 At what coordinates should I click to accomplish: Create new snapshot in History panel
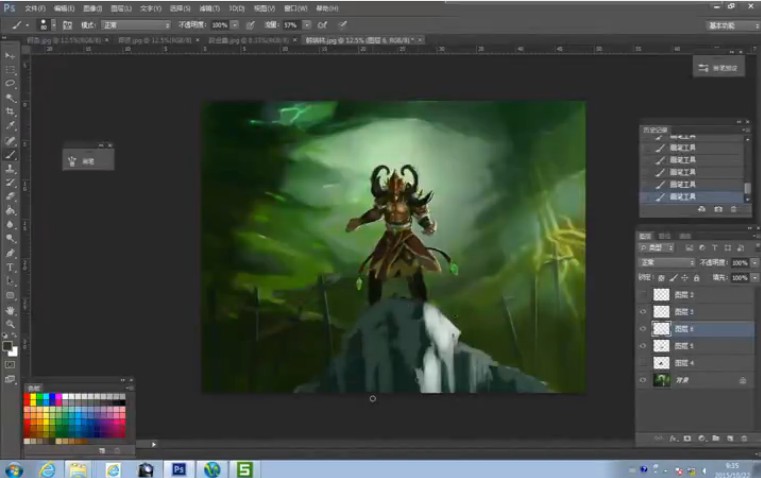pos(718,209)
